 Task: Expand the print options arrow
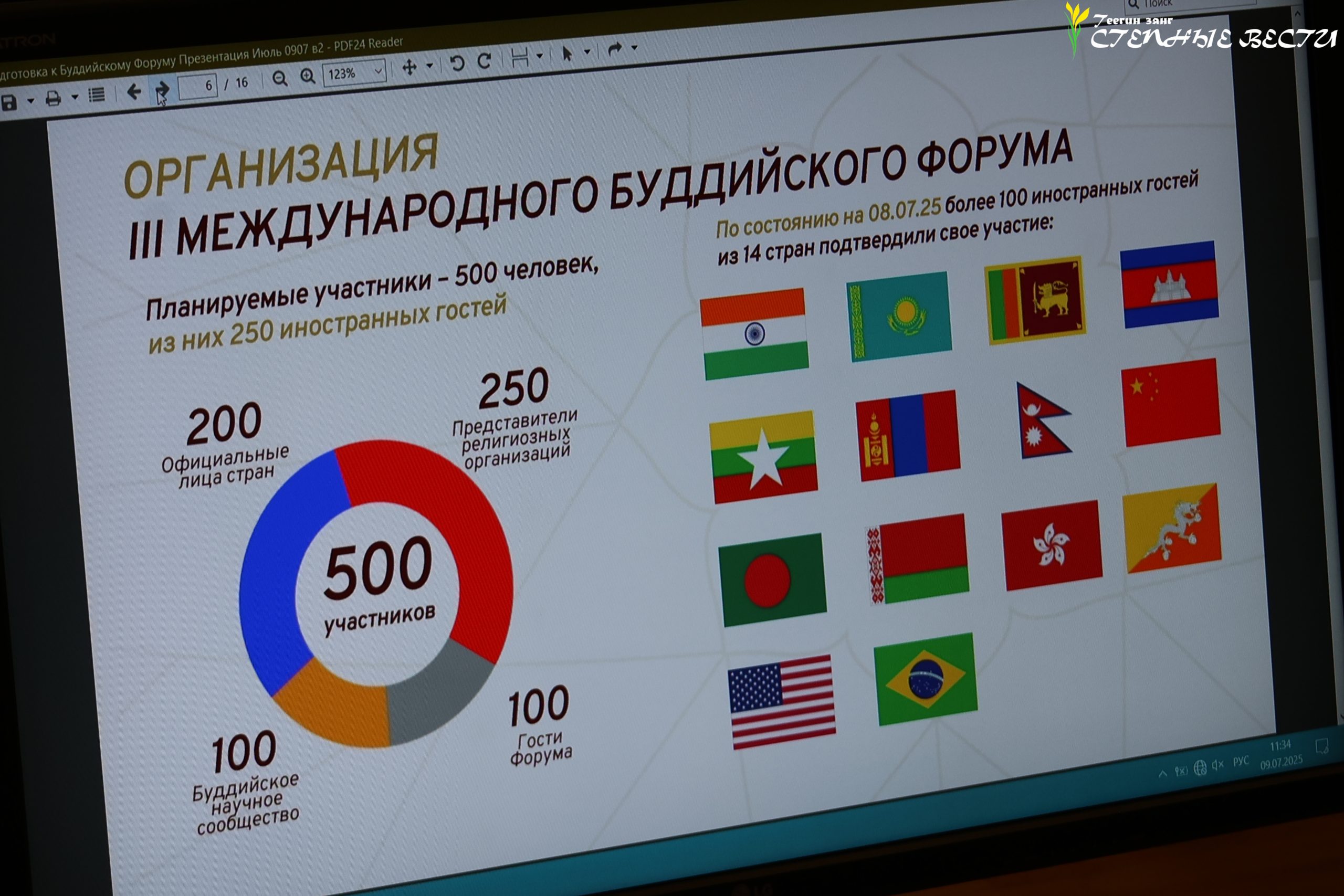(75, 97)
